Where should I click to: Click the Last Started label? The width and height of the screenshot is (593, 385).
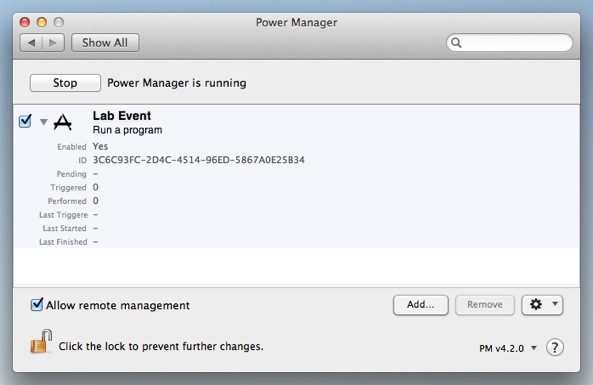point(65,228)
